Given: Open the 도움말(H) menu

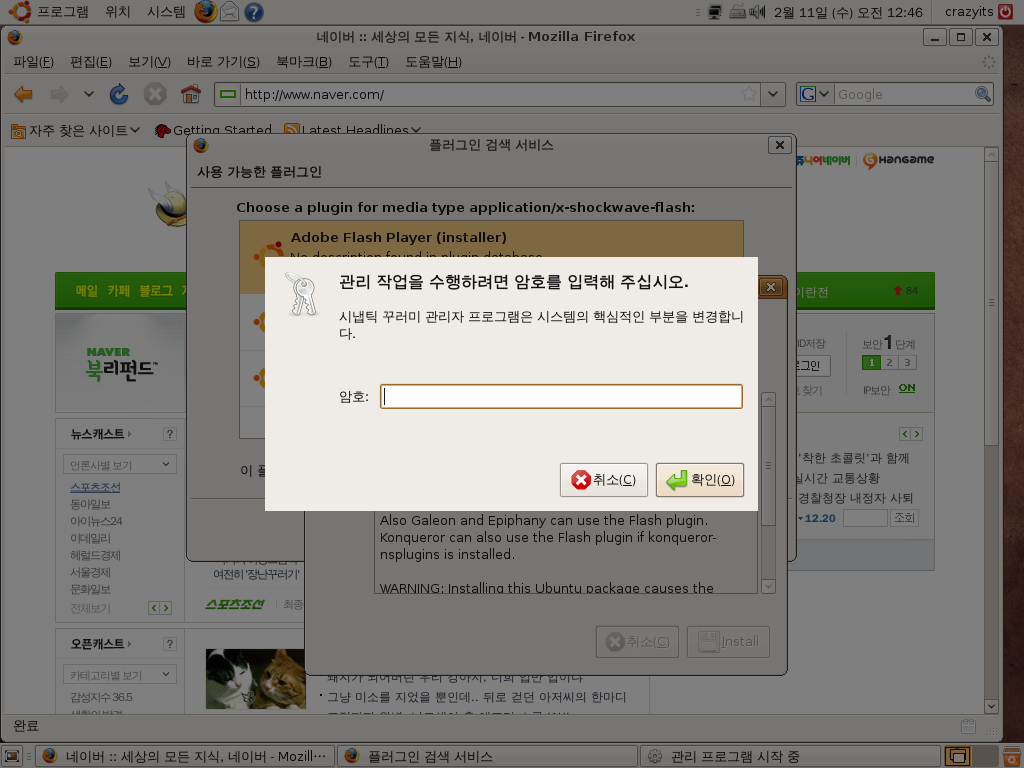Looking at the screenshot, I should (x=433, y=62).
